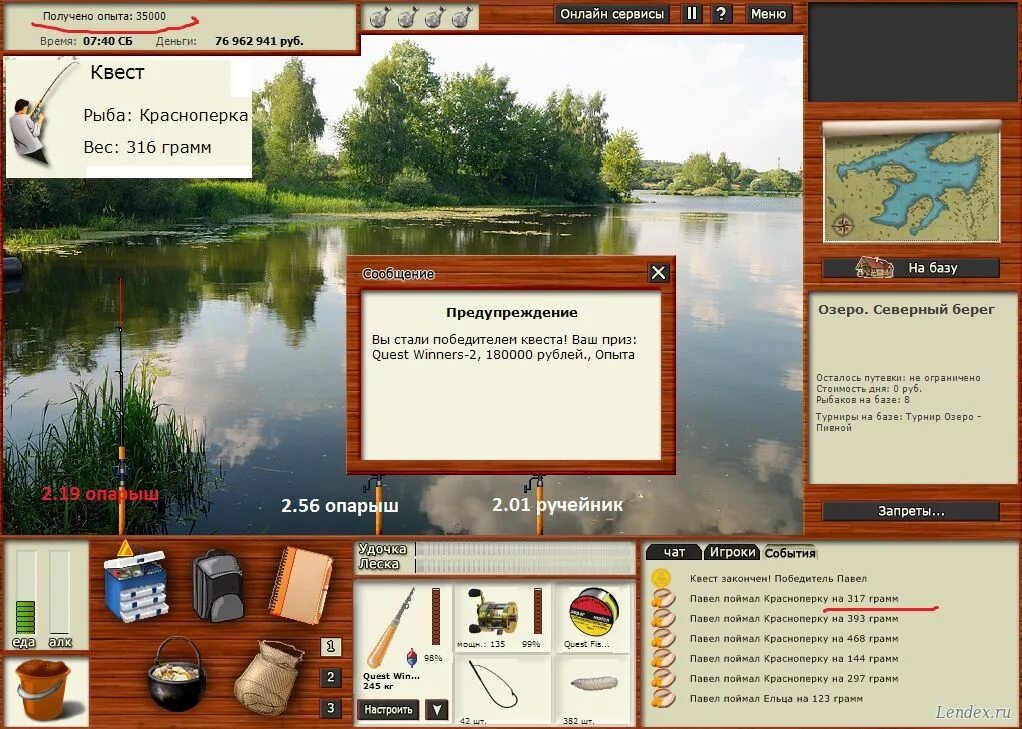
Task: Open the dropdown arrow beside Настроить
Action: coord(437,709)
